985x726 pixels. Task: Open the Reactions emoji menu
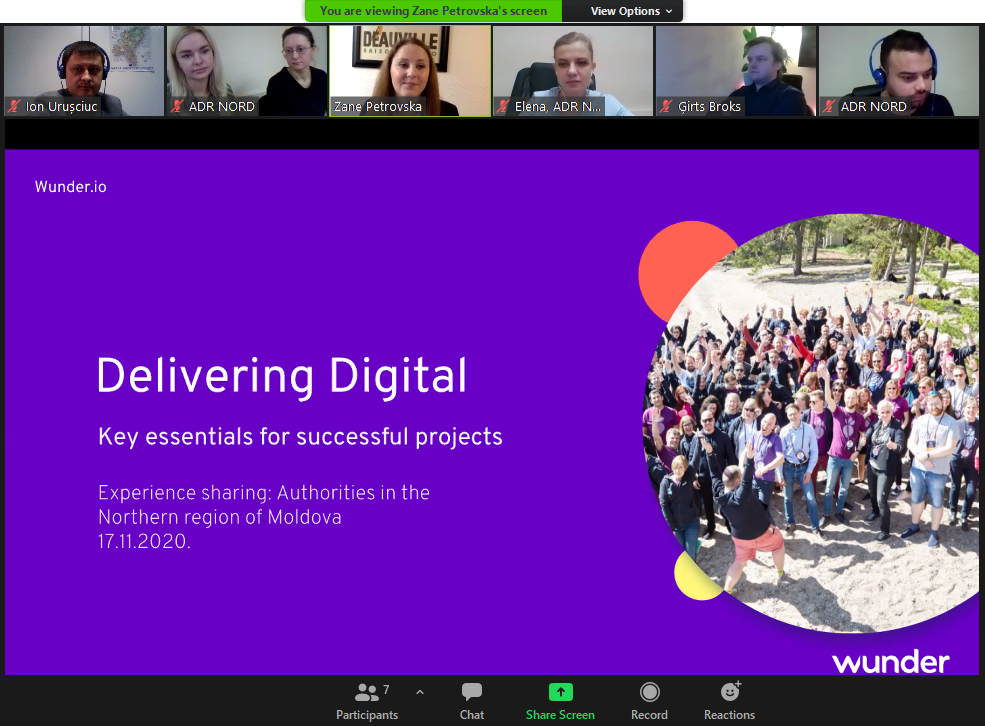point(730,693)
